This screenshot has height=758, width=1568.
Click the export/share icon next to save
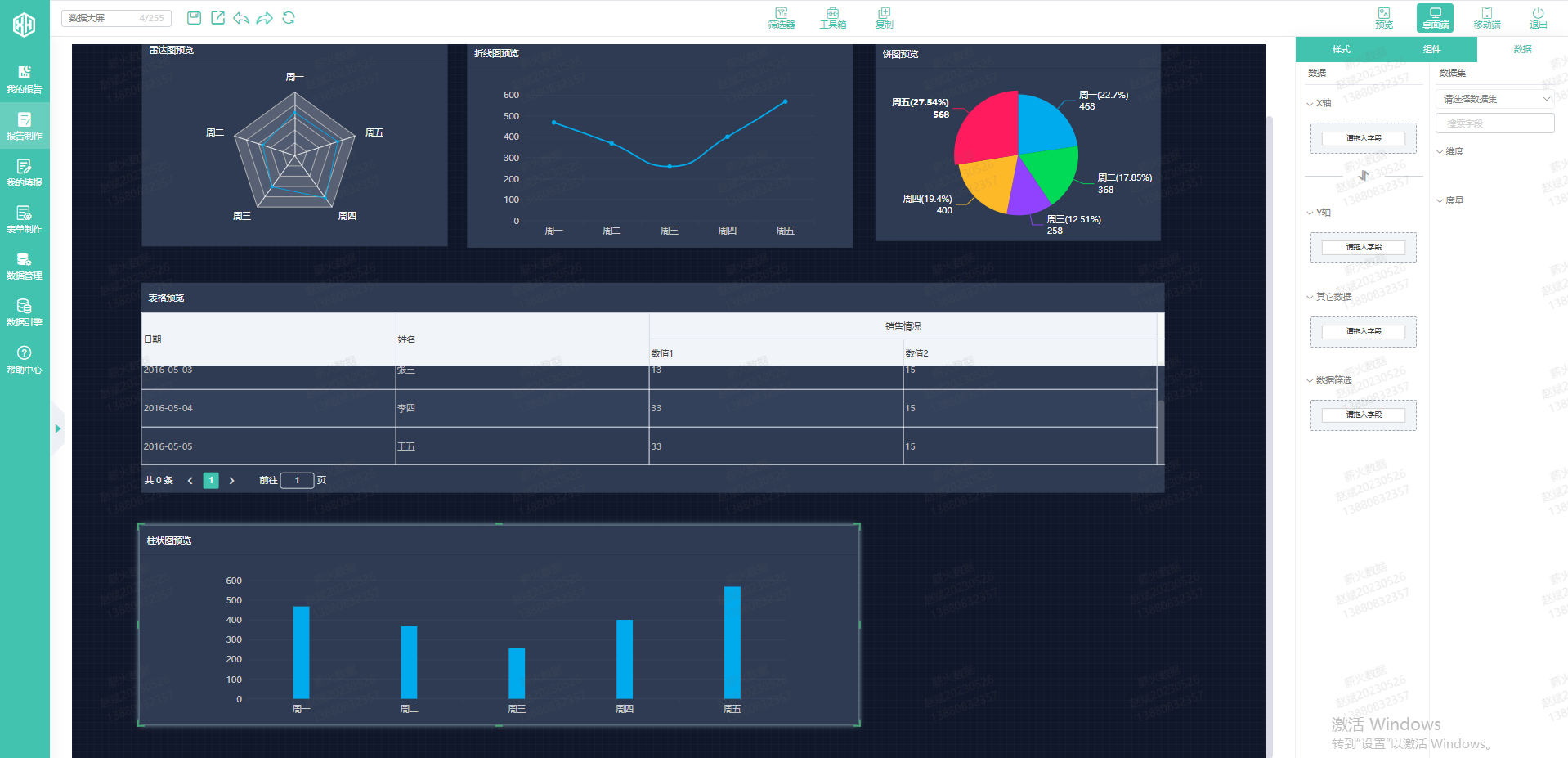217,18
